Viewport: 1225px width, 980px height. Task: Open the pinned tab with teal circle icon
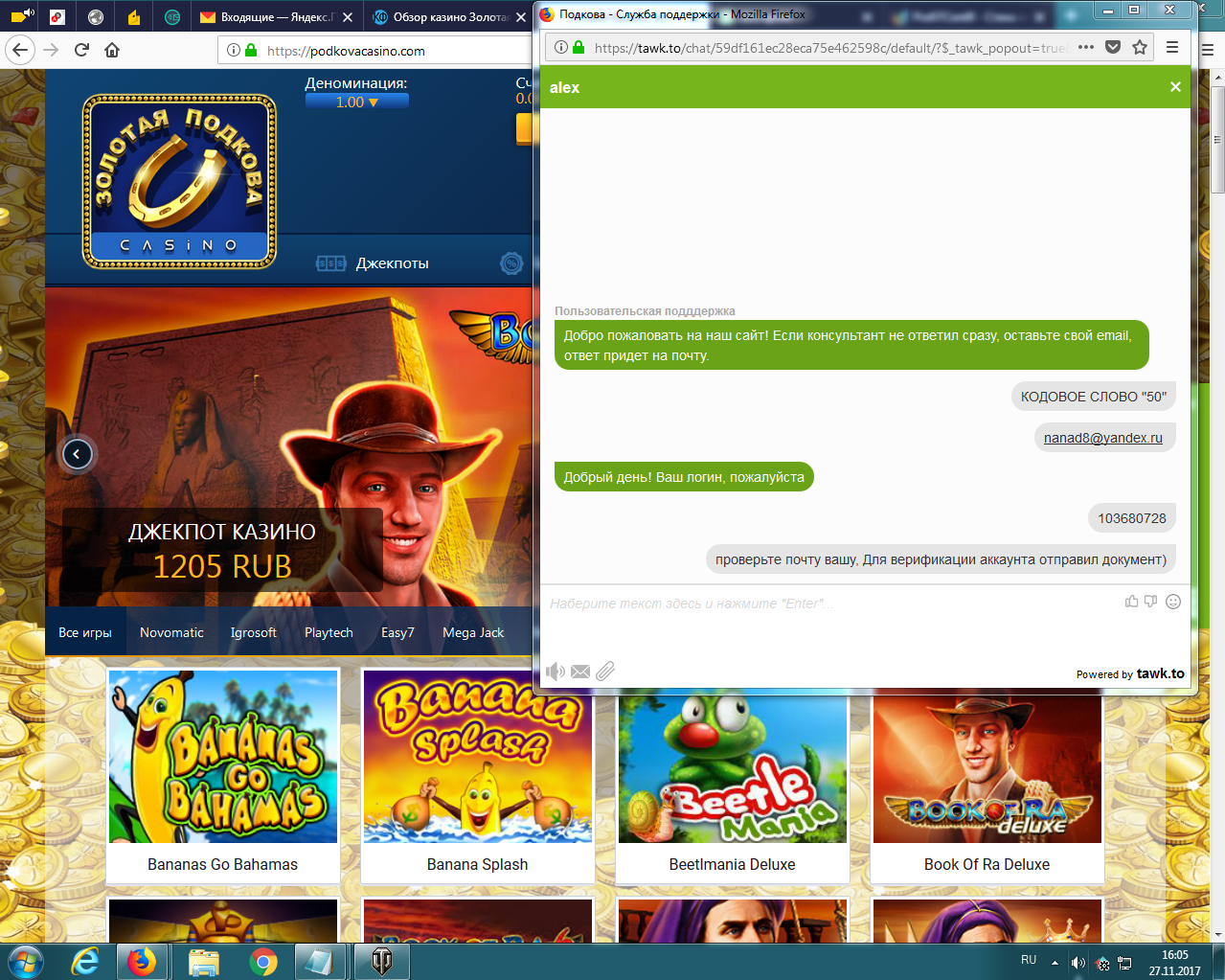(171, 16)
